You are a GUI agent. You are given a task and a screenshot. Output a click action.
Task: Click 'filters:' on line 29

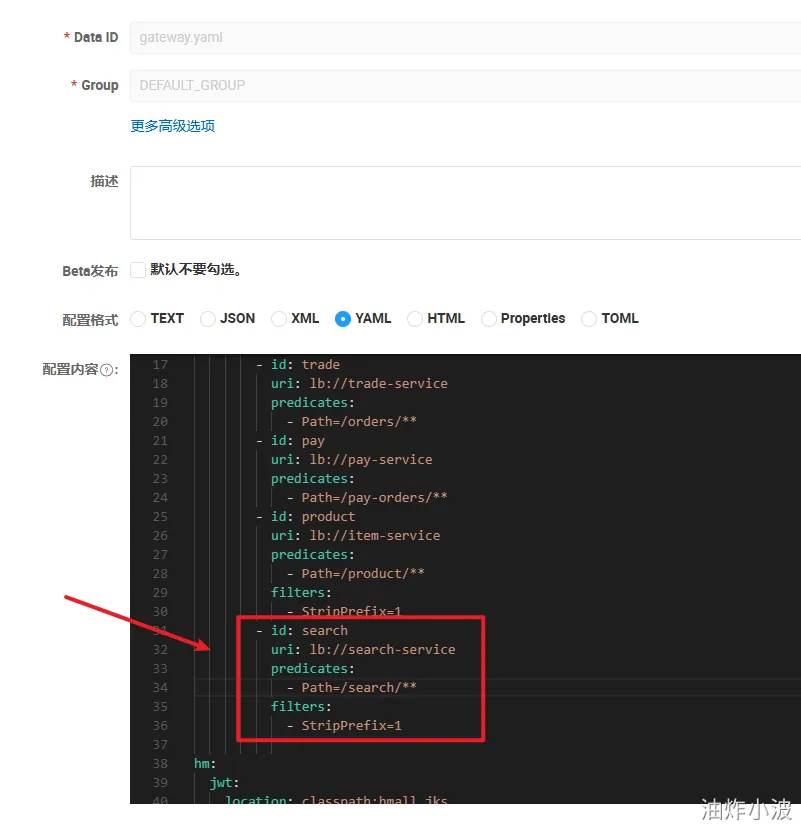point(301,593)
